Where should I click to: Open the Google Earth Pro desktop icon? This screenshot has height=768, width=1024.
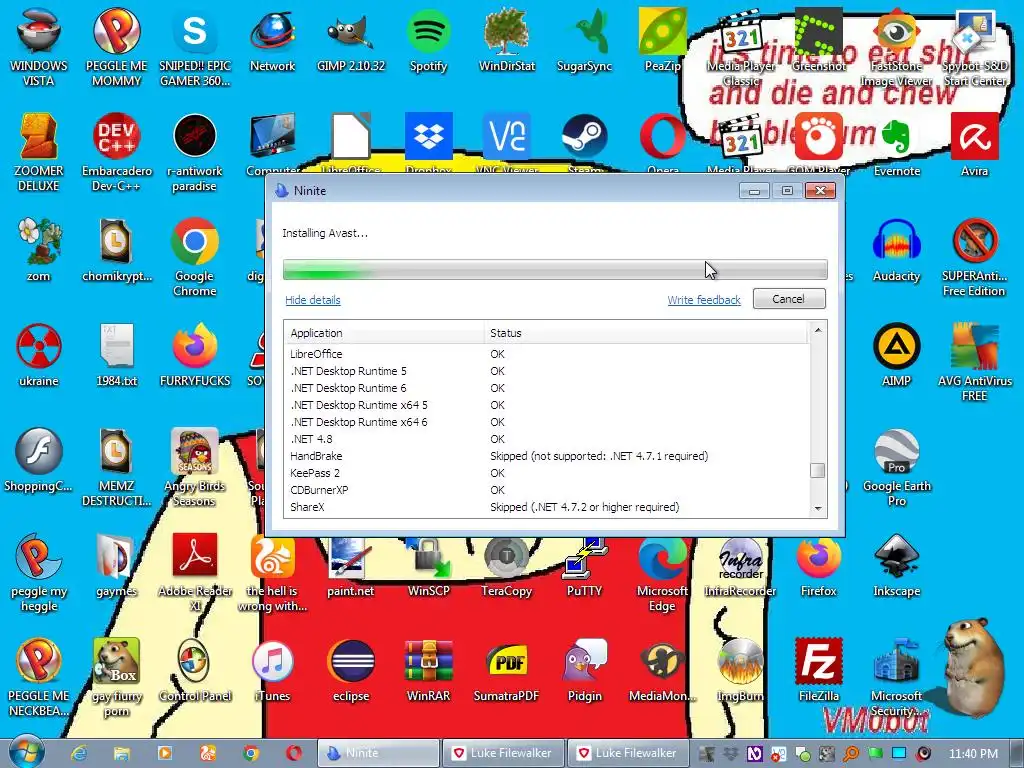click(897, 468)
